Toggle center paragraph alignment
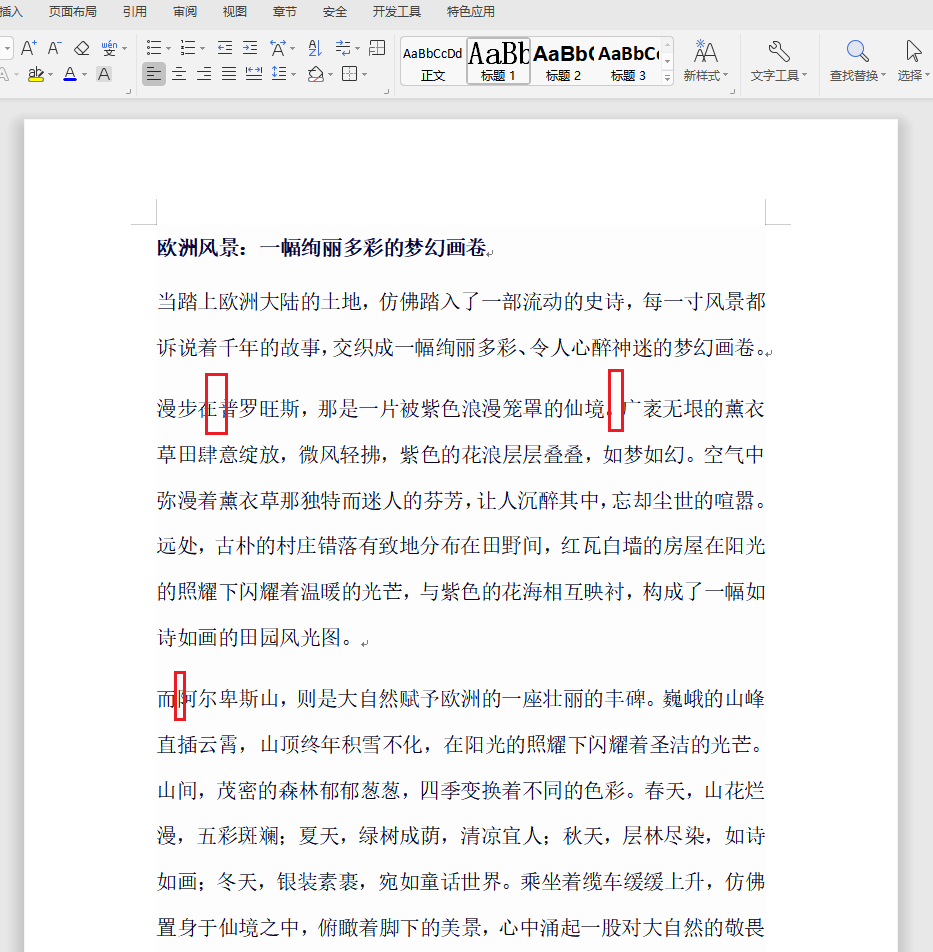The width and height of the screenshot is (933, 952). click(180, 75)
